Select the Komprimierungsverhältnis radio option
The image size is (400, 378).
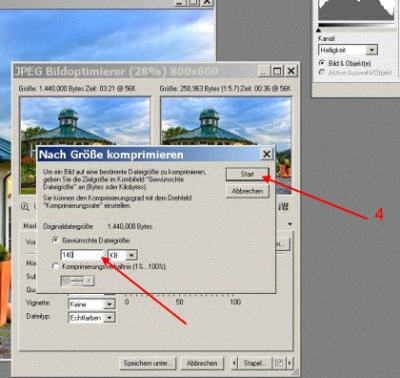point(56,266)
